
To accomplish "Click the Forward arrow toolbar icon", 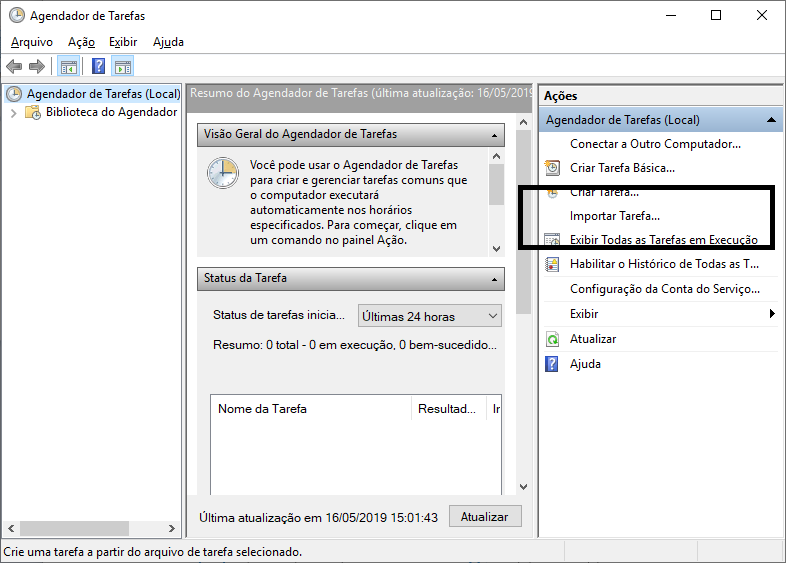I will click(37, 66).
